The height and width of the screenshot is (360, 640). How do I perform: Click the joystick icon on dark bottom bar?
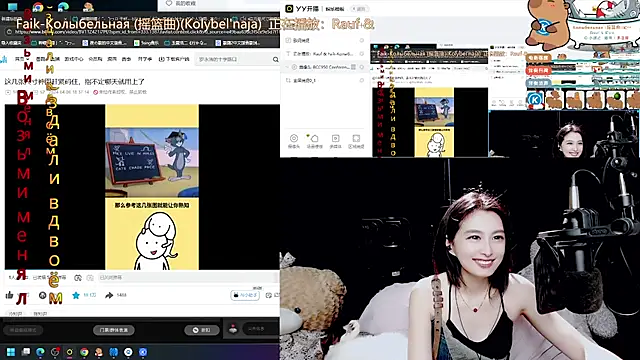pos(233,329)
